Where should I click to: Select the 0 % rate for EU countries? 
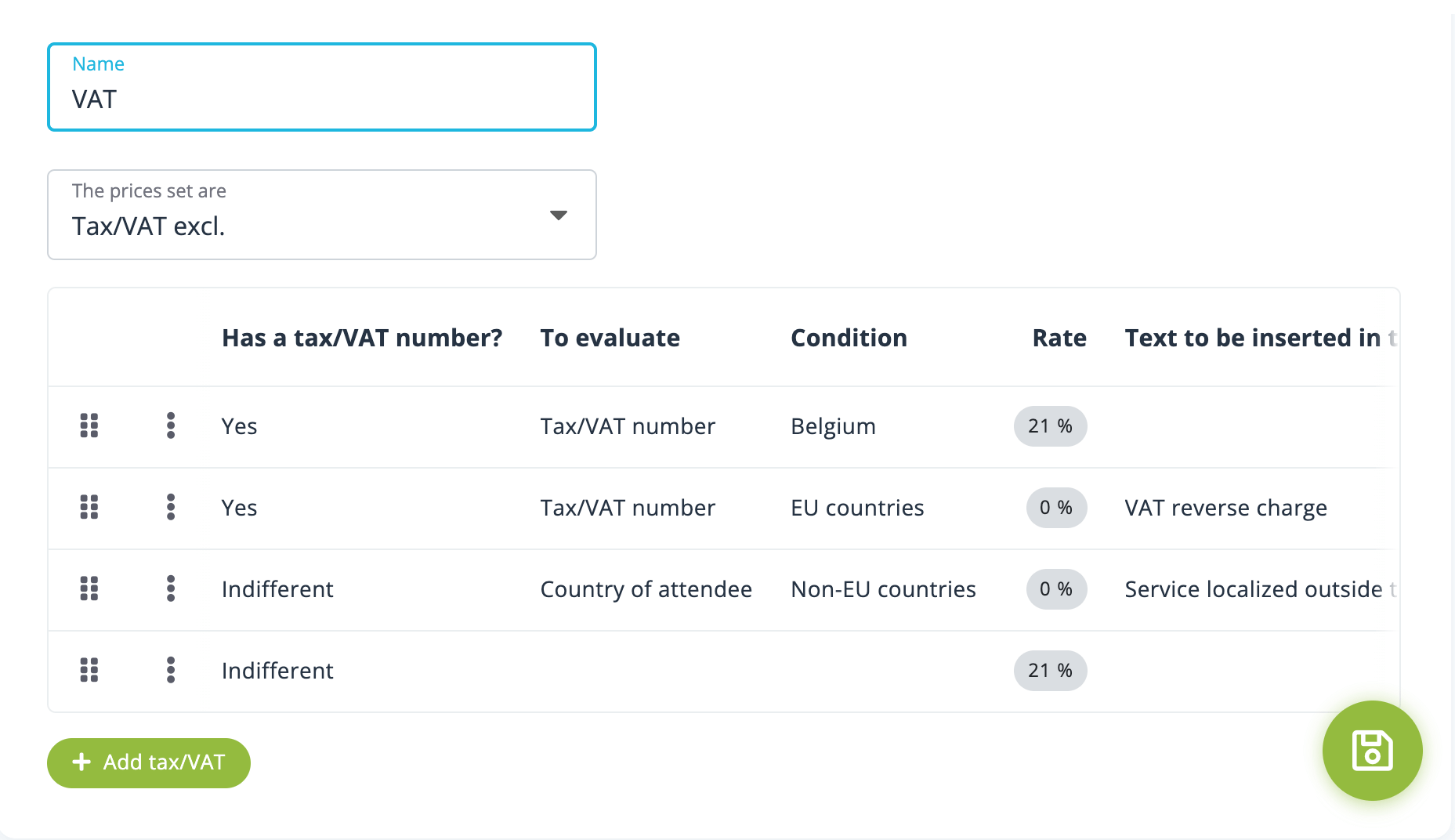(1056, 508)
